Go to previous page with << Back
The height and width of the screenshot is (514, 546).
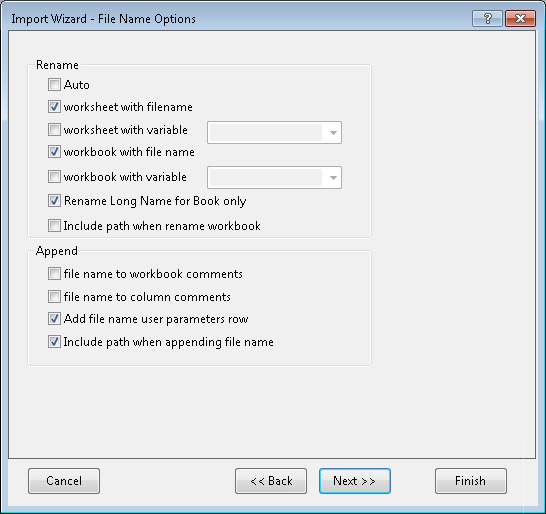point(271,481)
